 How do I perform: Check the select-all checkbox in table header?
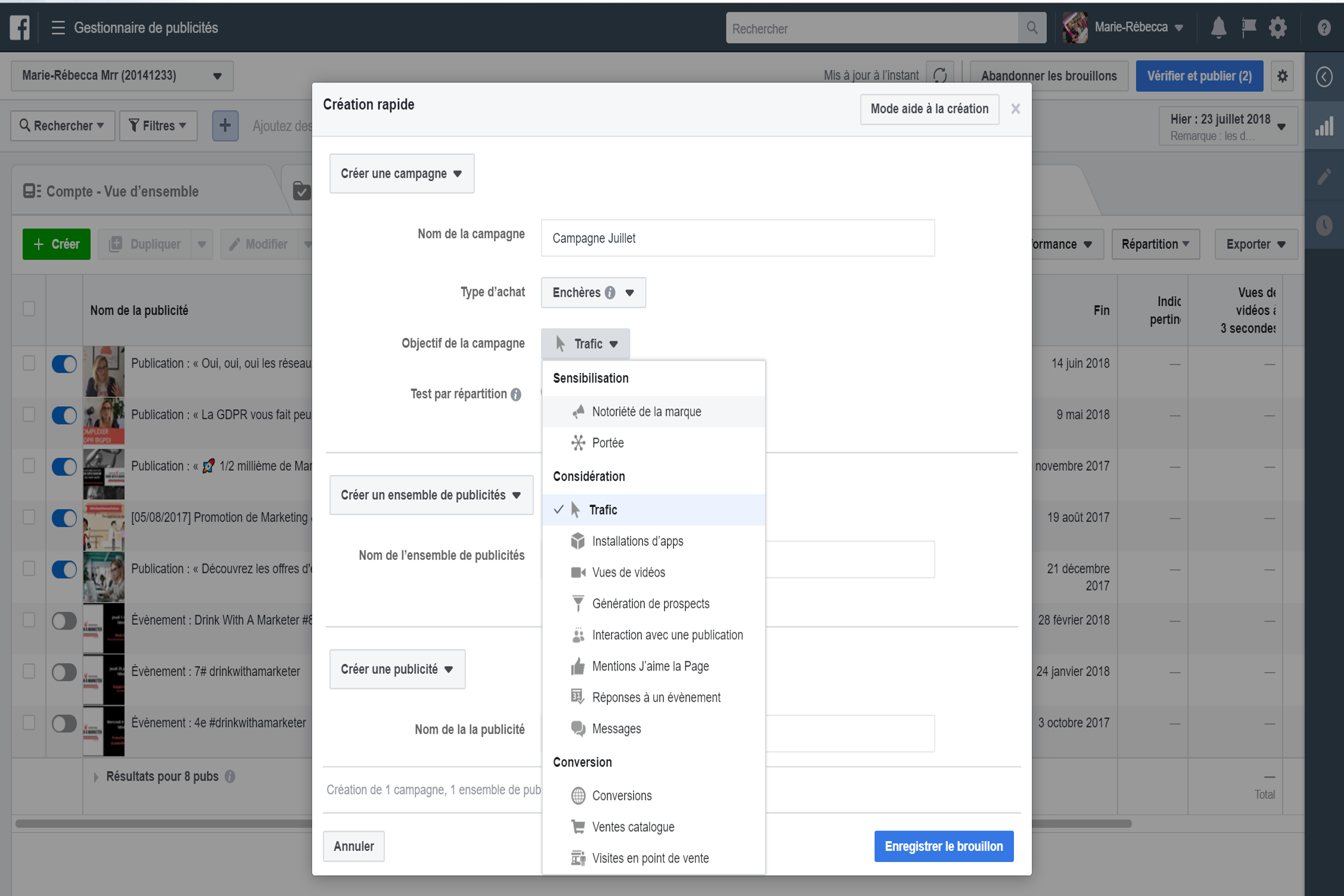click(29, 309)
